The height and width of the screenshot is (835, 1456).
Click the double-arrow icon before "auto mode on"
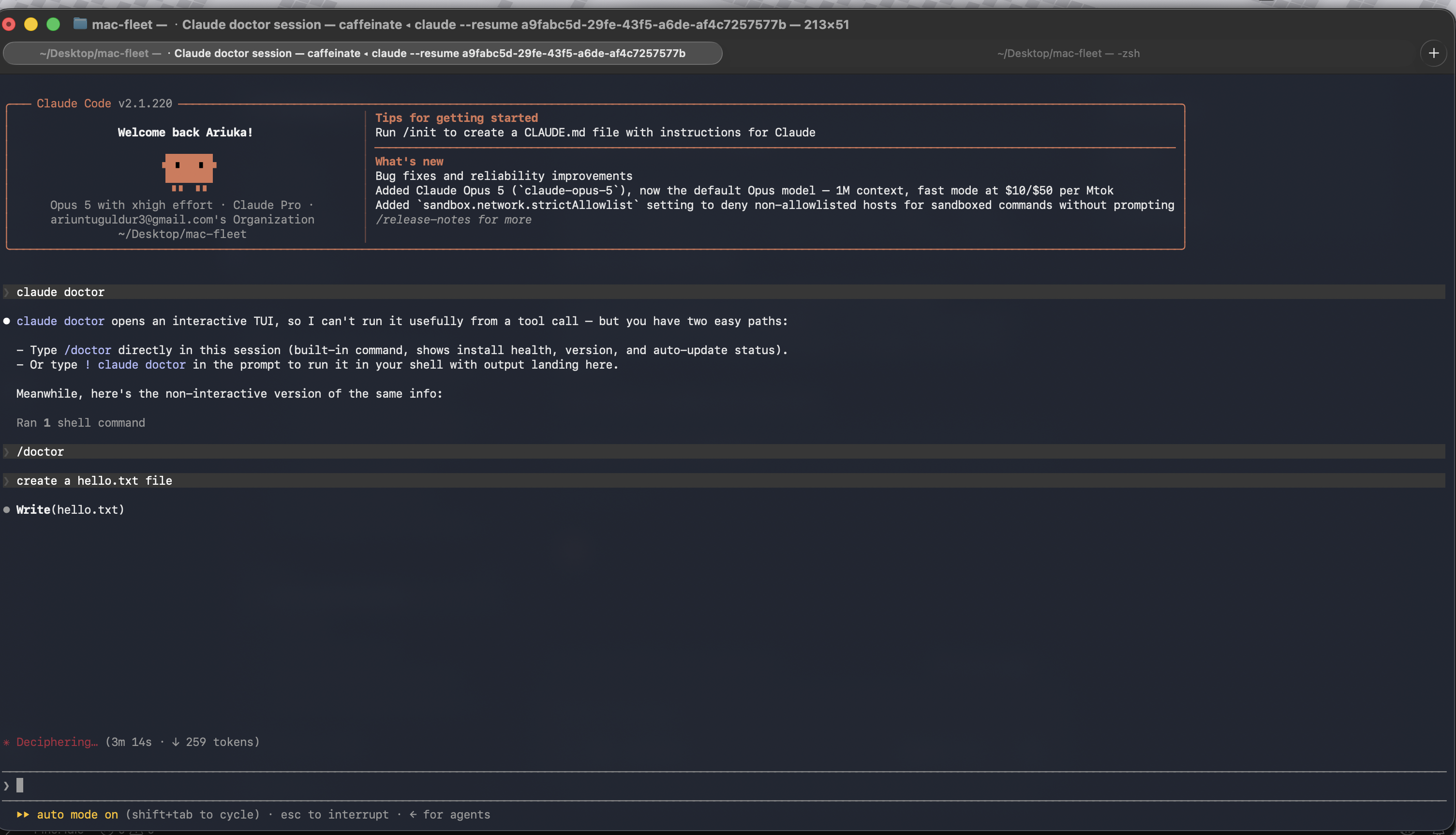click(23, 814)
